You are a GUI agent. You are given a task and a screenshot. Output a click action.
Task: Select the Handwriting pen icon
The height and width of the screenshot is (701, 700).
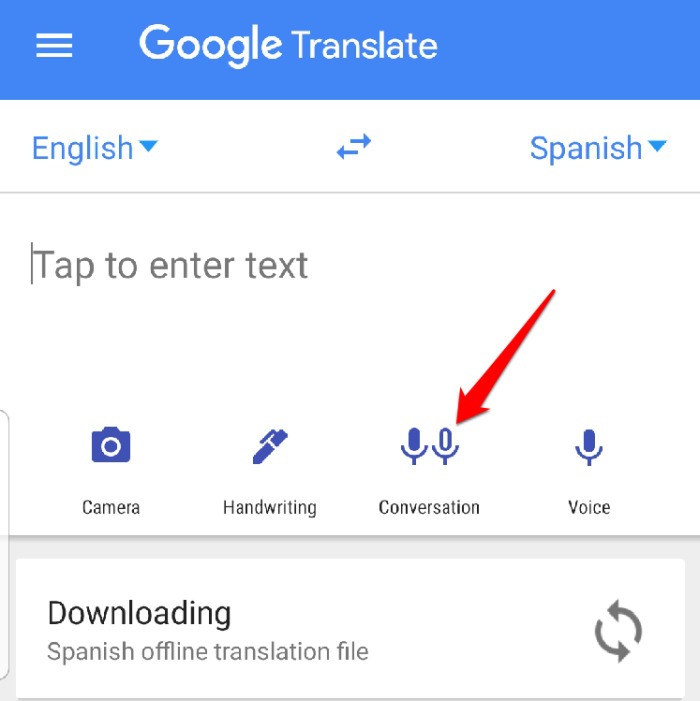tap(270, 446)
